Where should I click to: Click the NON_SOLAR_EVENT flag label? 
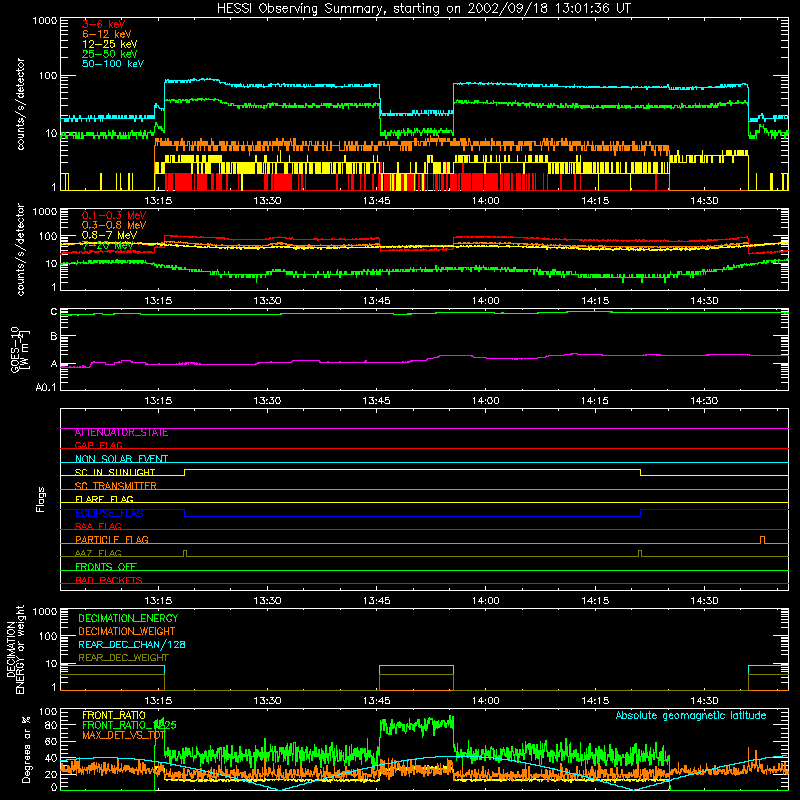121,459
